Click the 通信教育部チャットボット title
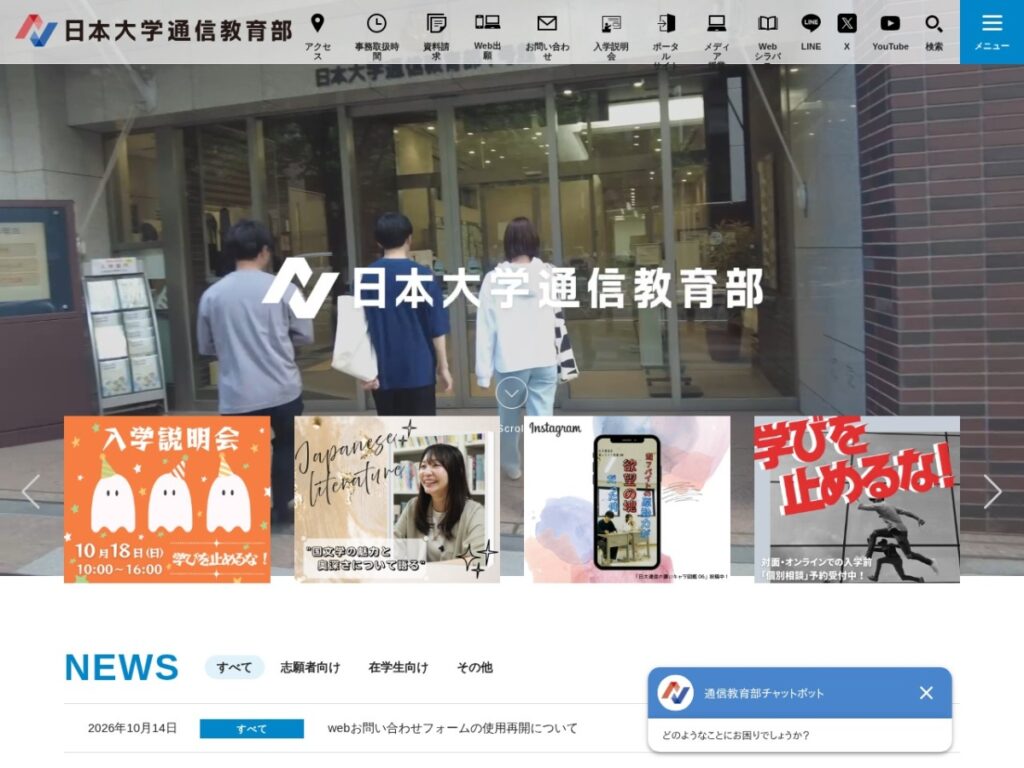Viewport: 1024px width, 768px height. [763, 694]
